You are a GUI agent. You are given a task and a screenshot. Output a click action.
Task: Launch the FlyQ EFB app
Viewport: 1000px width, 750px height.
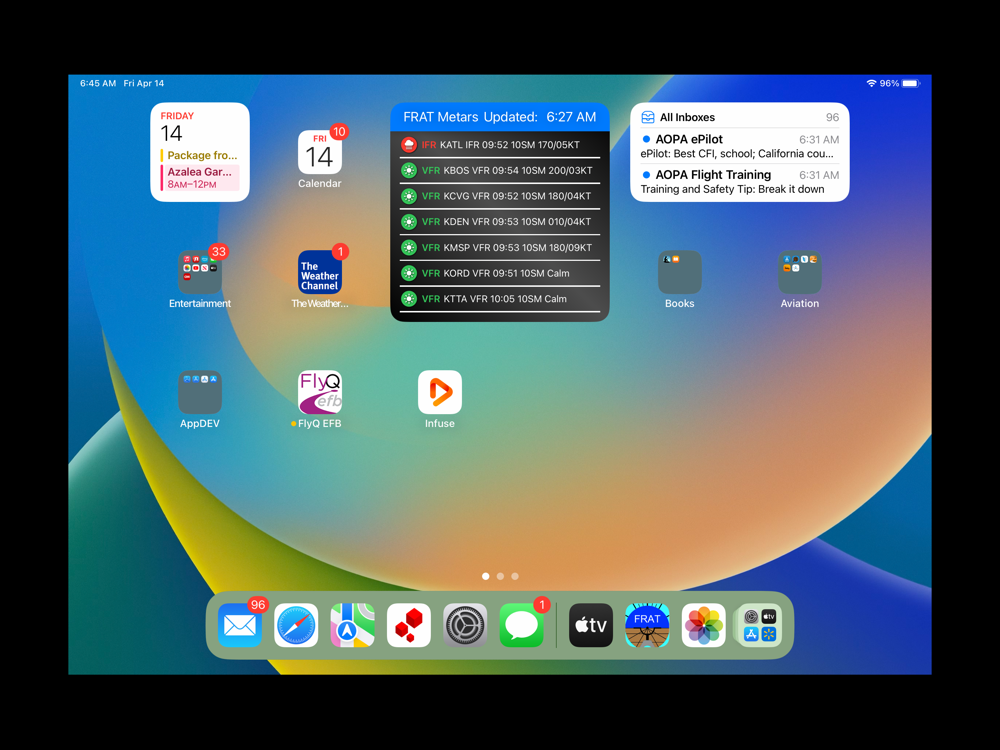320,392
